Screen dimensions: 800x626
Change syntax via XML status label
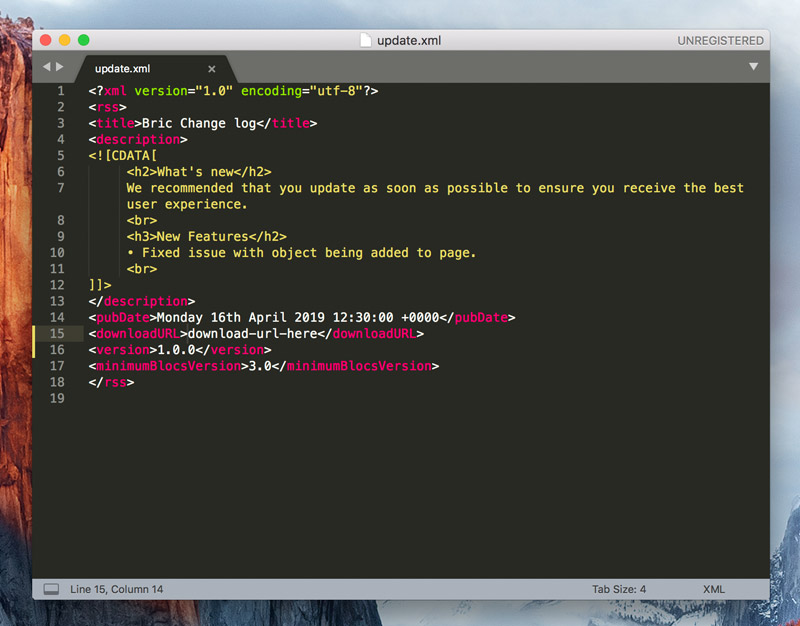pyautogui.click(x=714, y=589)
